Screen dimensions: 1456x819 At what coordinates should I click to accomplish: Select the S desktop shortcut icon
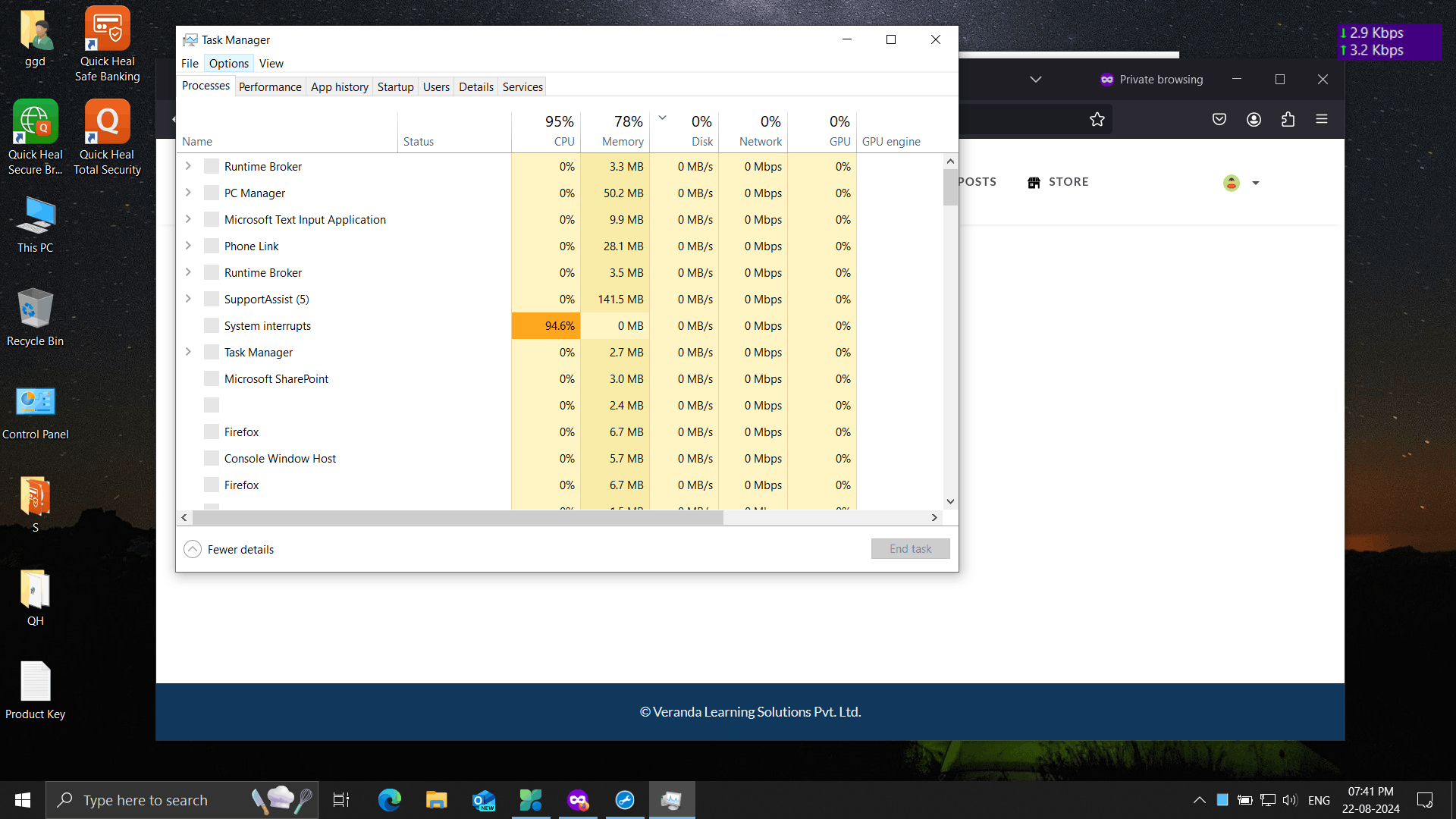[x=35, y=504]
